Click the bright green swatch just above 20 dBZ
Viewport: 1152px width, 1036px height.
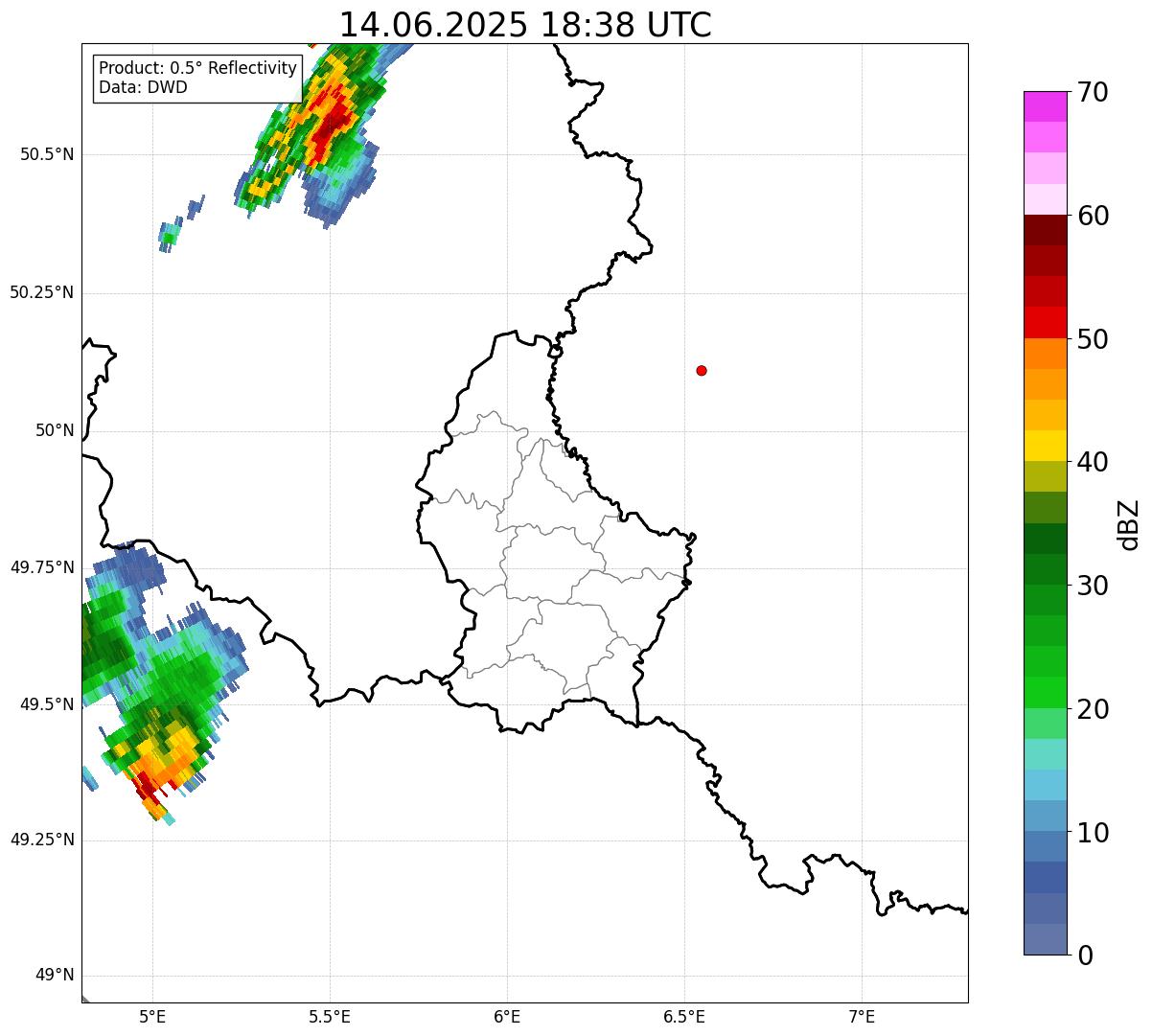coord(1046,692)
